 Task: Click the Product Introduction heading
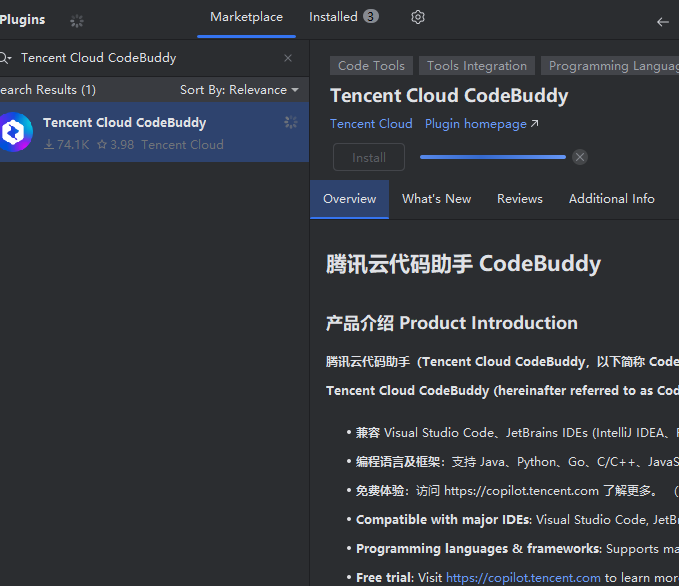(452, 323)
